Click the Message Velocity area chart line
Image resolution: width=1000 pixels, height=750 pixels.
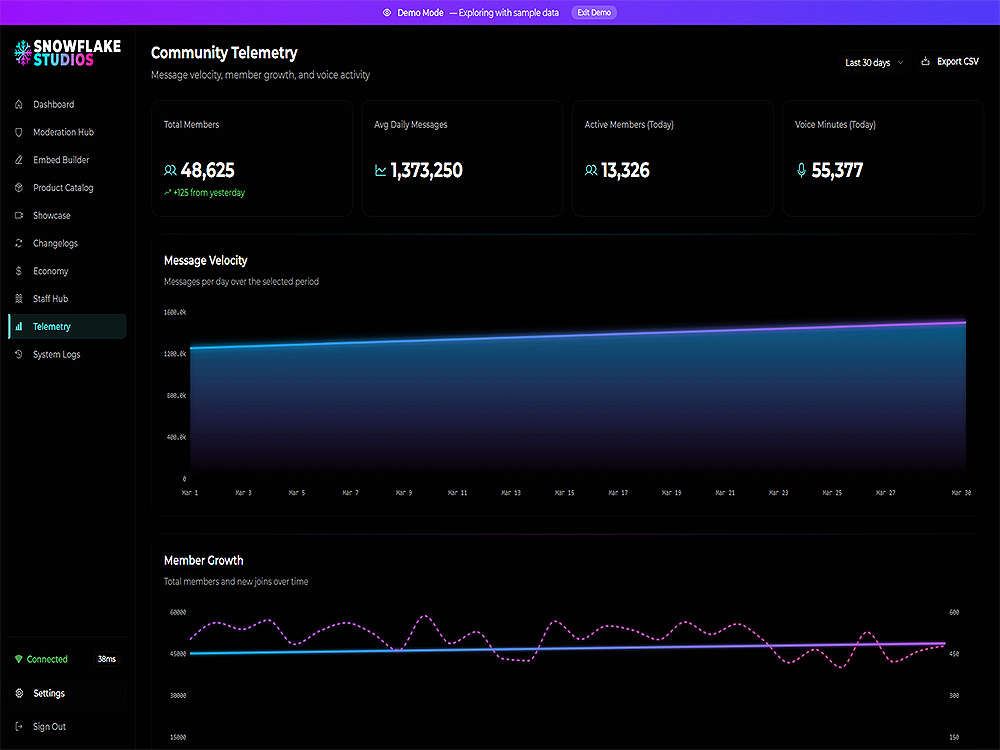coord(577,335)
